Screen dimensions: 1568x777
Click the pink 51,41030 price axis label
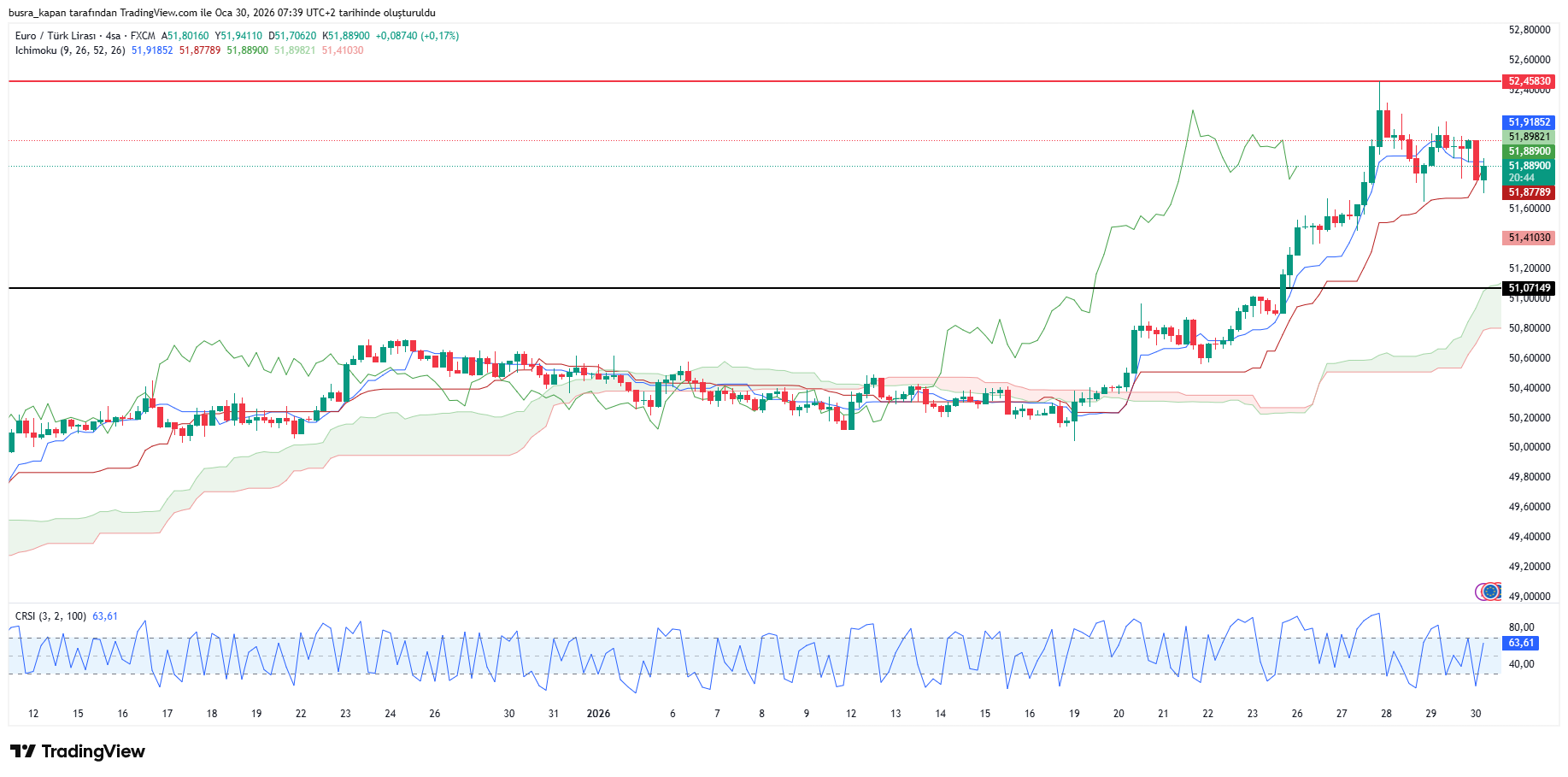(1528, 238)
